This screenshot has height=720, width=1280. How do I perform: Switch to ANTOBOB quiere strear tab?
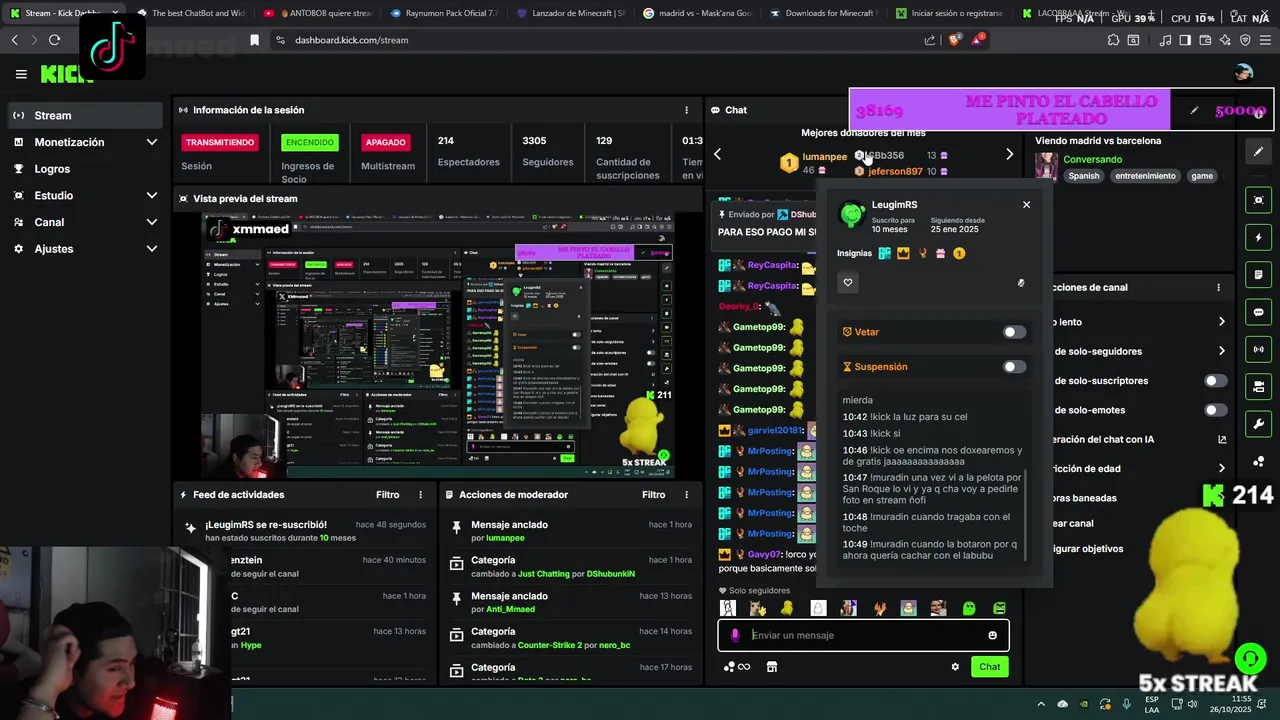pyautogui.click(x=316, y=14)
